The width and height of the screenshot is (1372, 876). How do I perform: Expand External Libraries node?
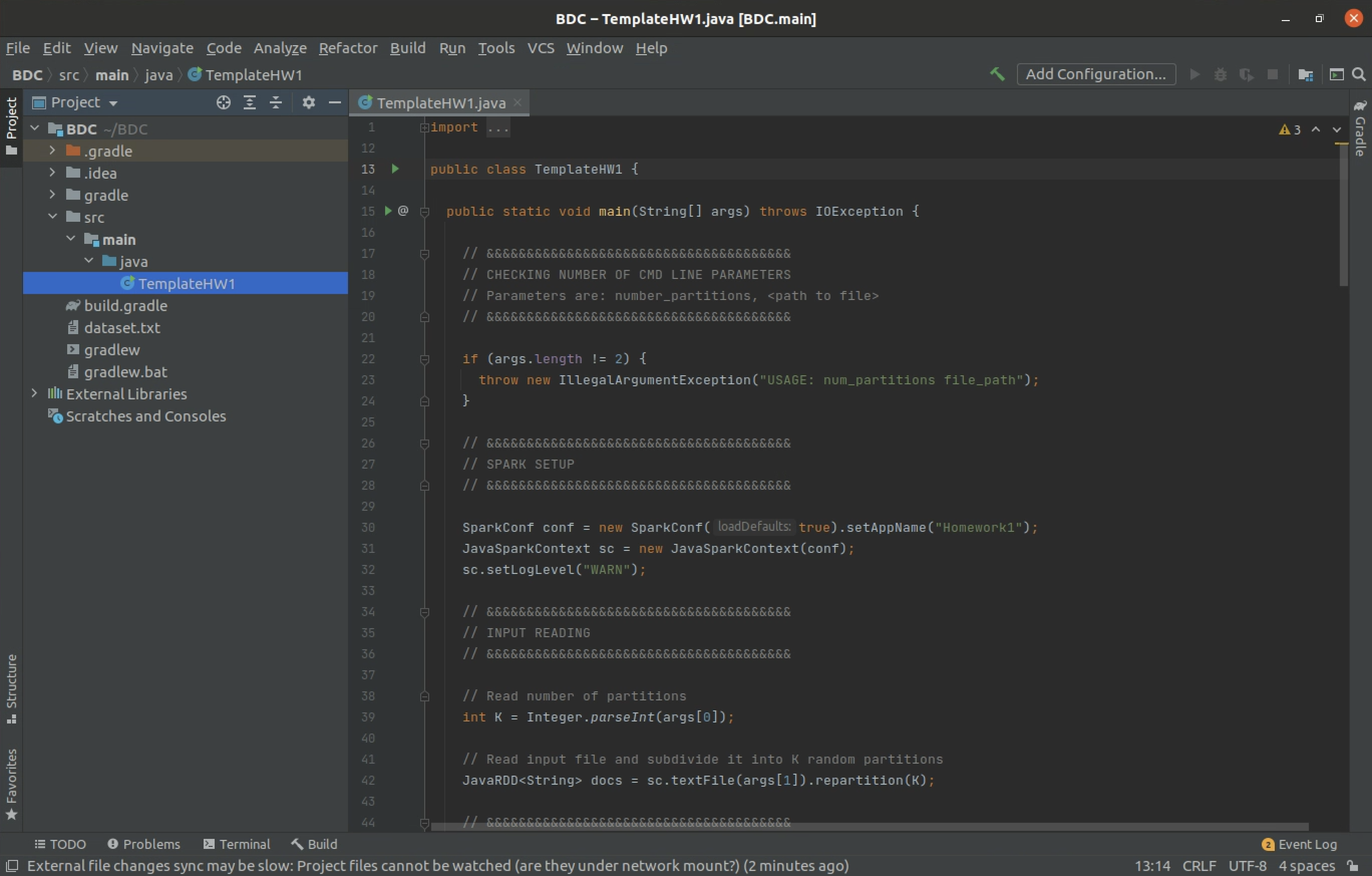coord(34,393)
